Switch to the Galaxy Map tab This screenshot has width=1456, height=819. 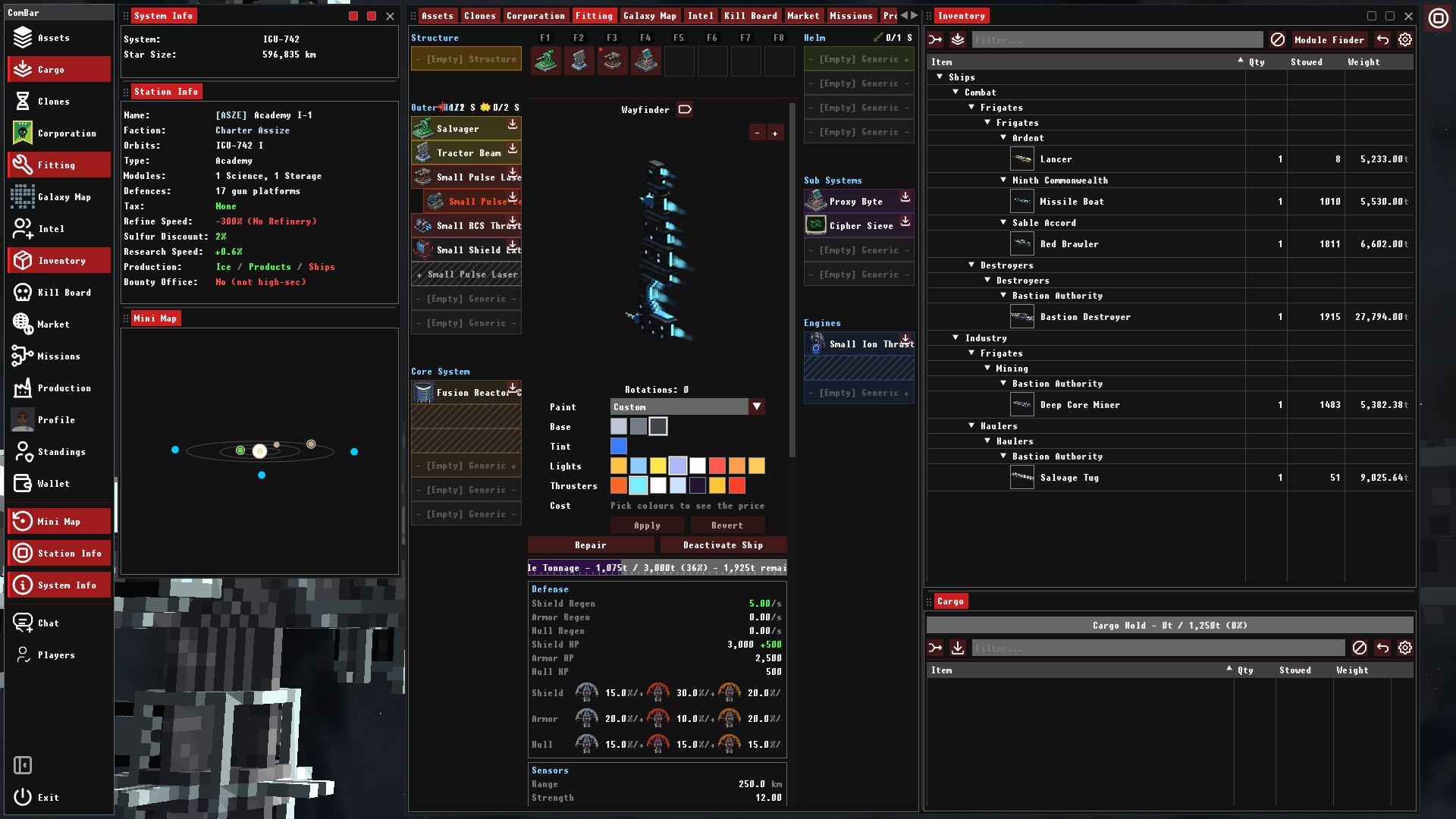[649, 15]
